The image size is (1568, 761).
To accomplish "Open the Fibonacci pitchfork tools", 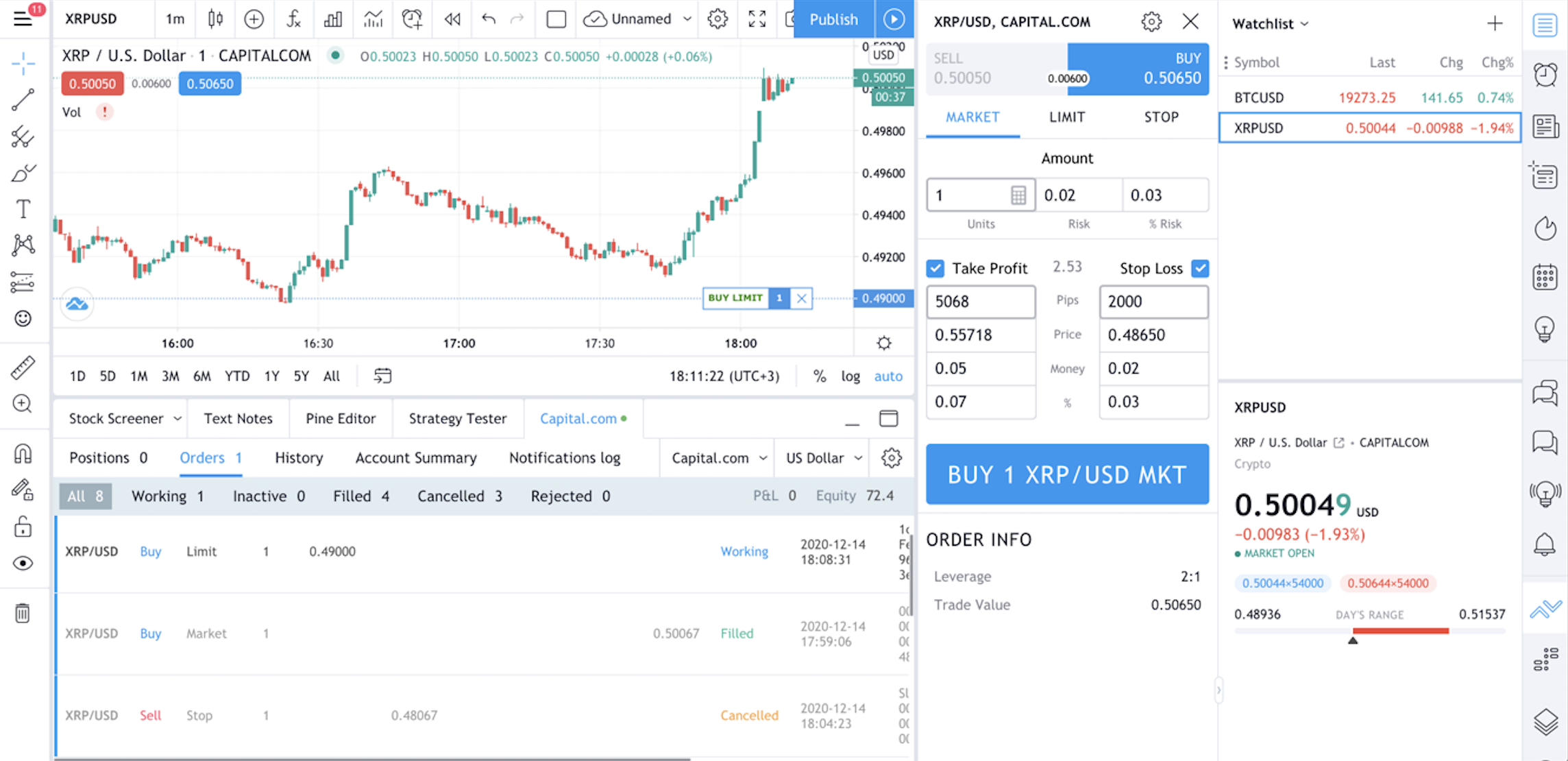I will (23, 136).
